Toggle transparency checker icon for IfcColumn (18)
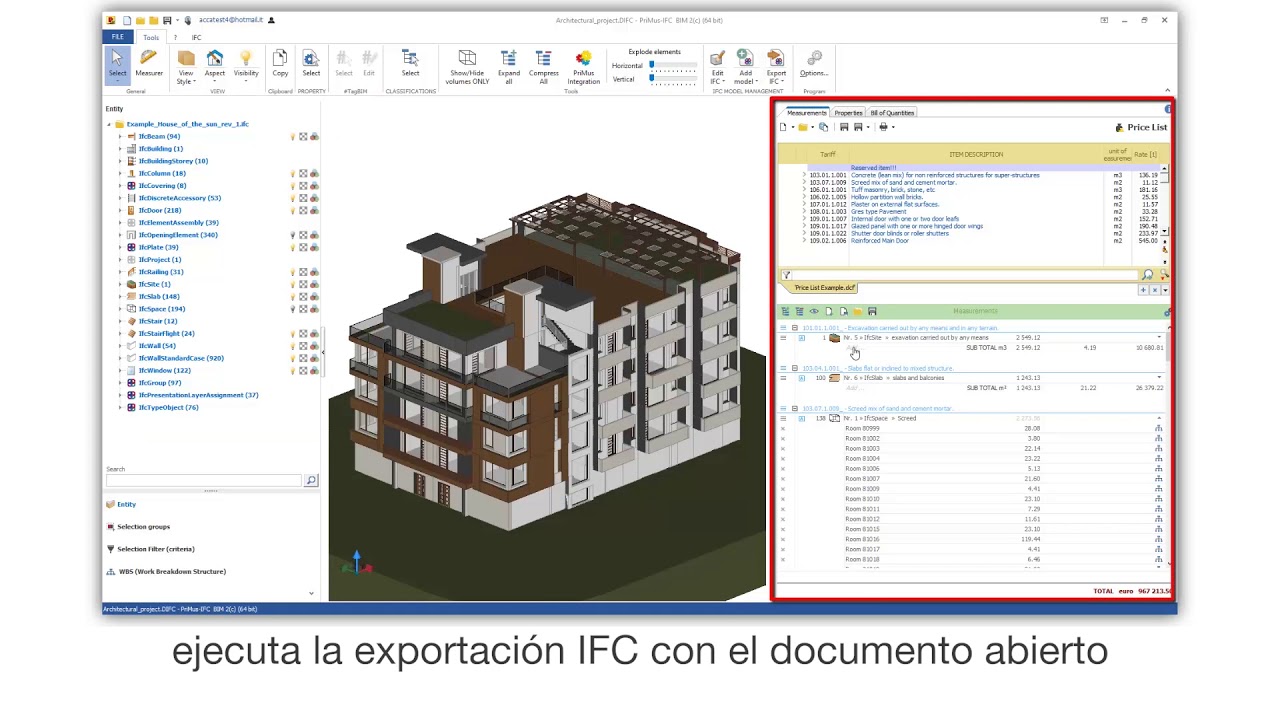Screen dimensions: 1280x720 (x=303, y=174)
